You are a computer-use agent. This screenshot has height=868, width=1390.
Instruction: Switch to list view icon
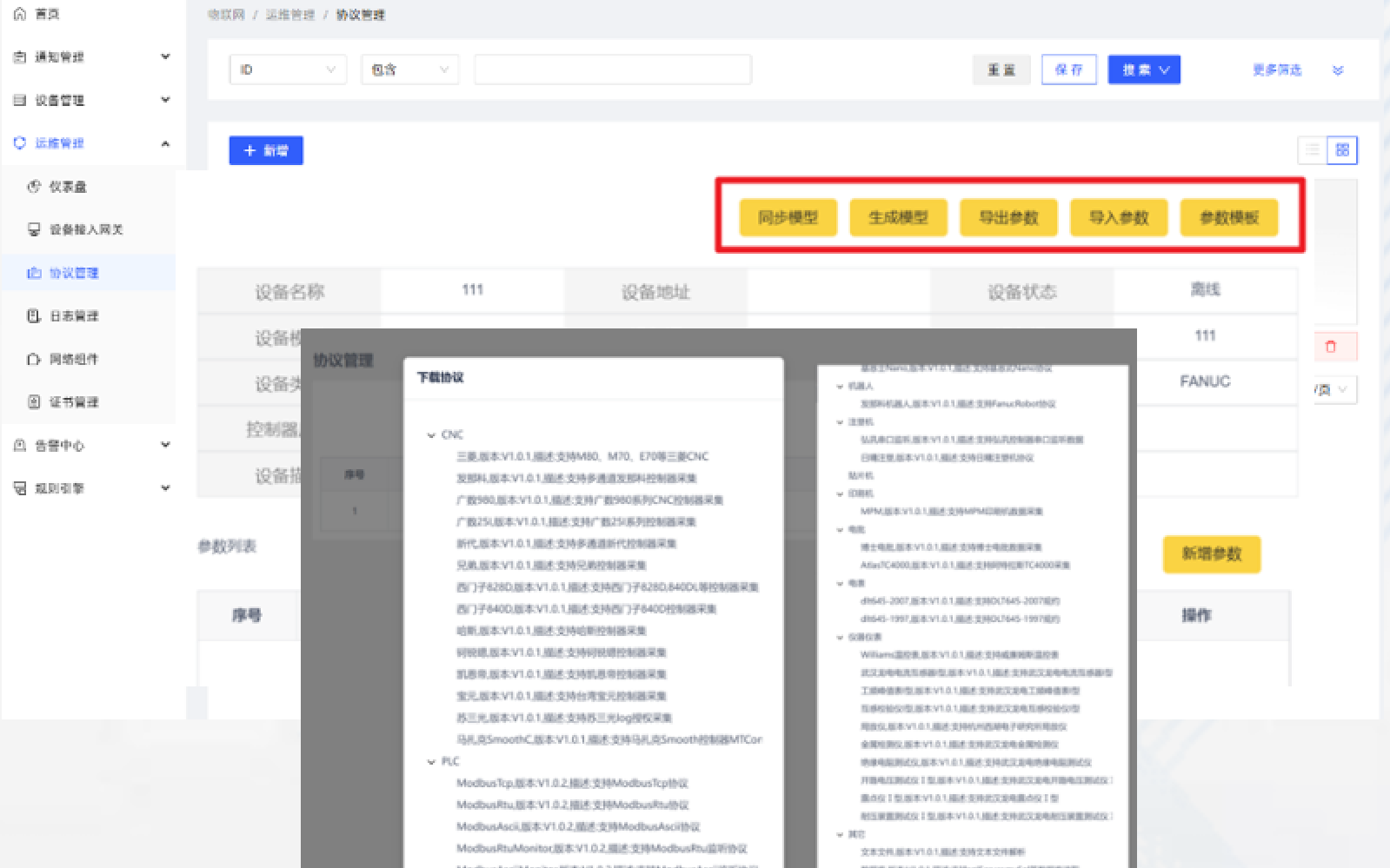[1313, 150]
